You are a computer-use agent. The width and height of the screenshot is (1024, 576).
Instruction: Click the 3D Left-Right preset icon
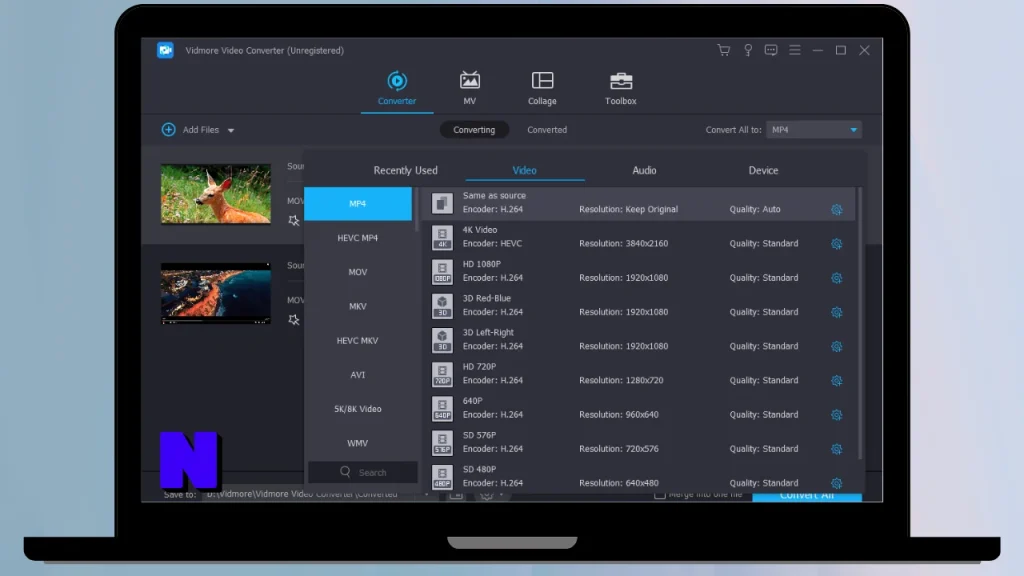pos(442,340)
